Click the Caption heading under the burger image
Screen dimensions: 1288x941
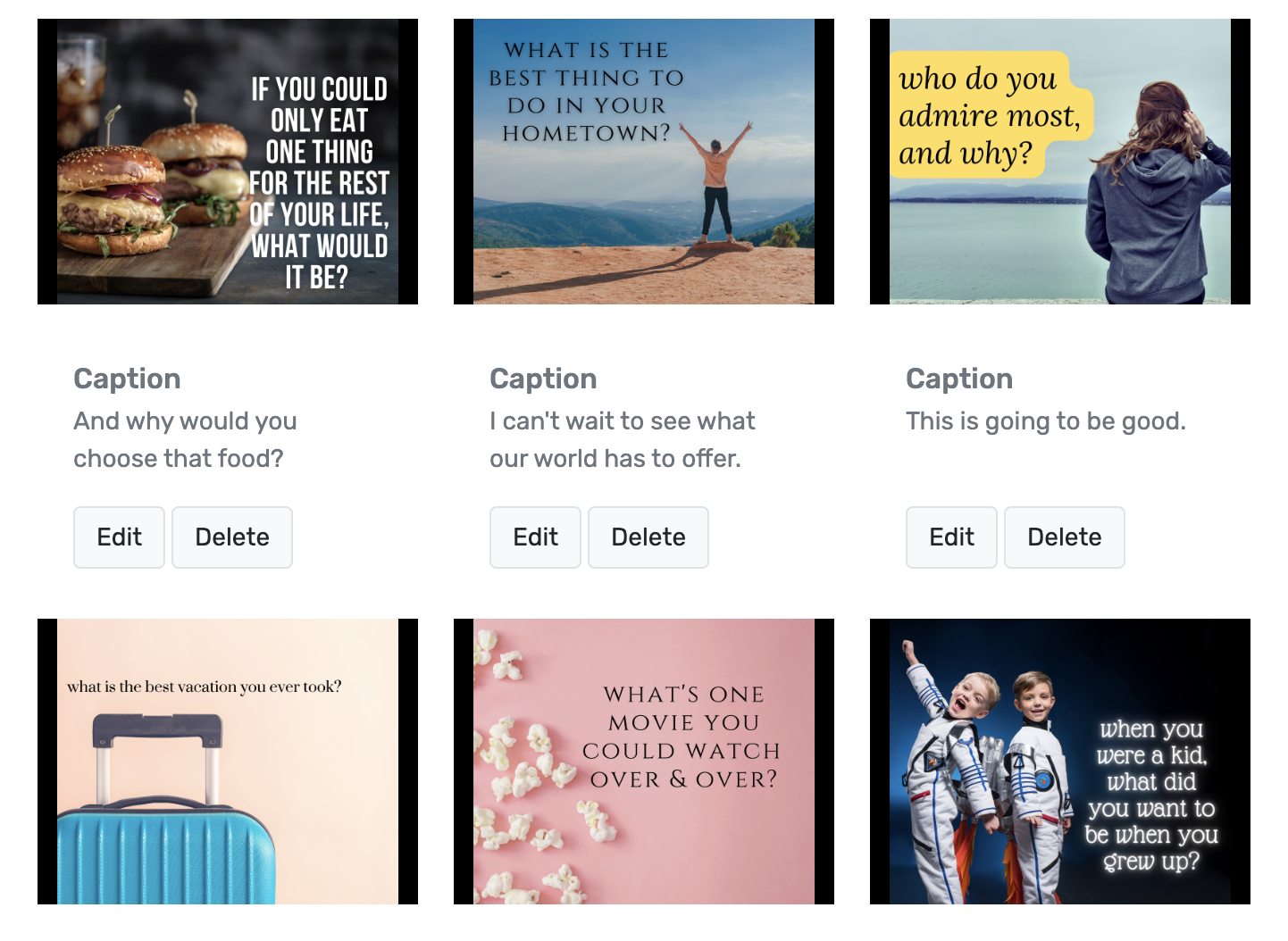click(x=127, y=379)
